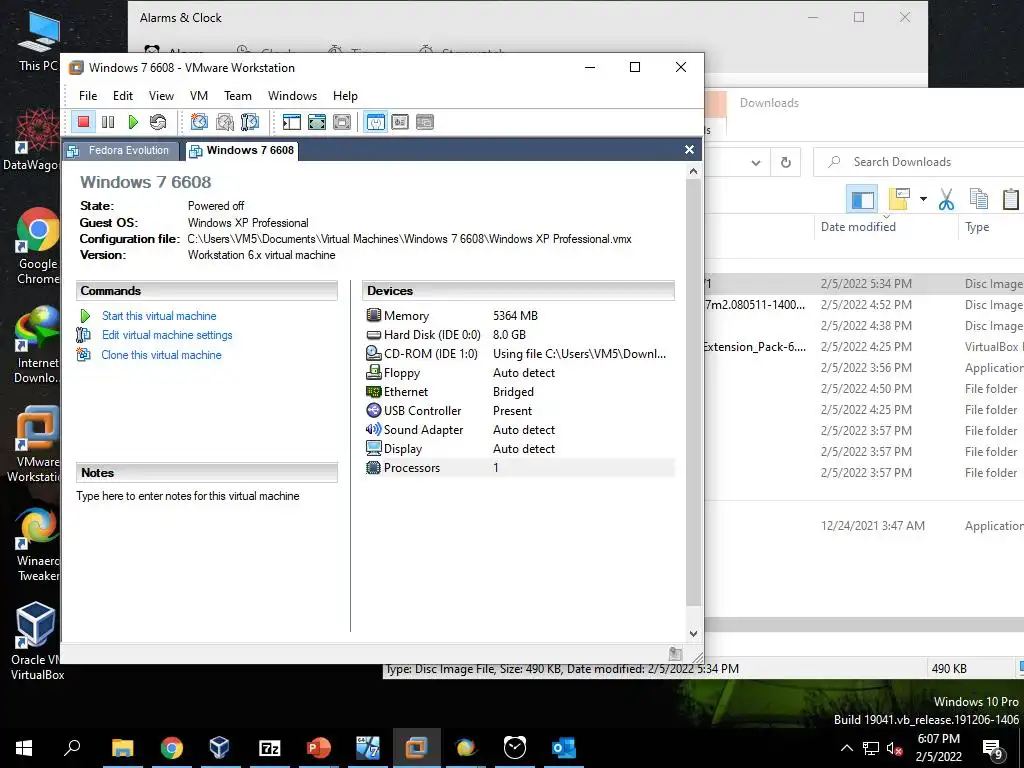Click the Take Snapshot toolbar icon
The height and width of the screenshot is (768, 1024).
coord(199,122)
